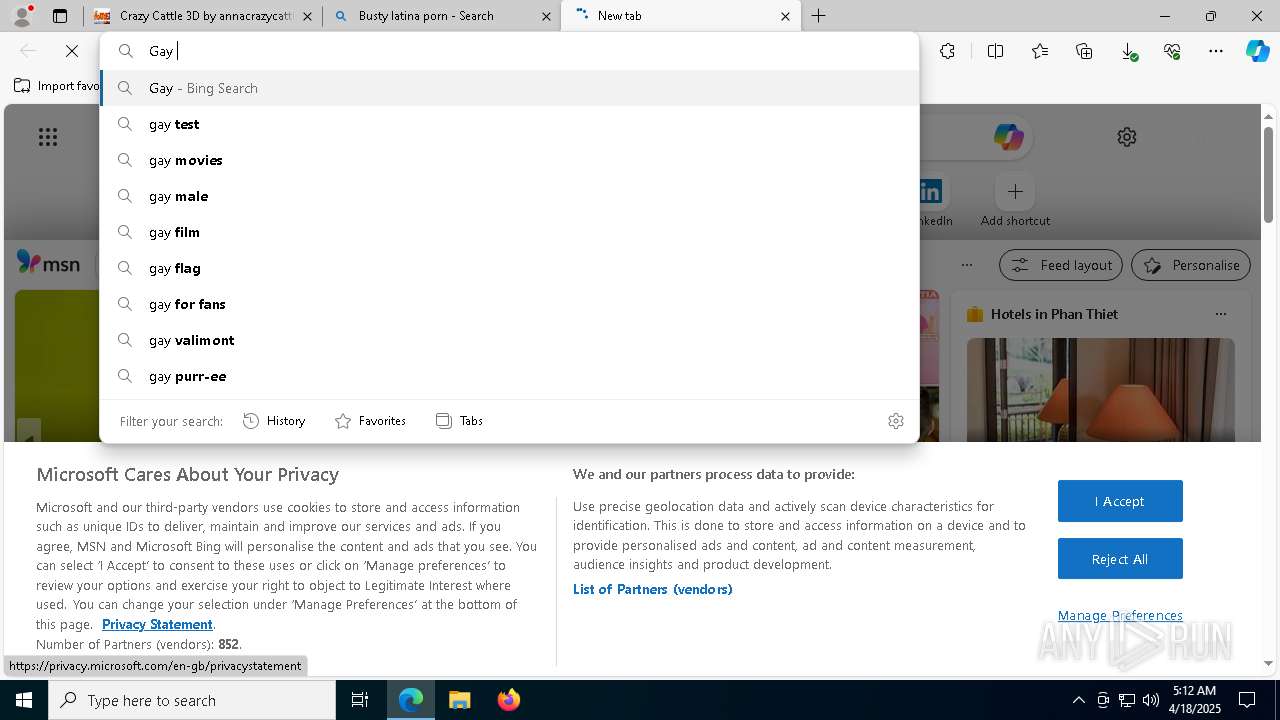The width and height of the screenshot is (1280, 720).
Task: Open the Manage Preferences link
Action: point(1120,616)
